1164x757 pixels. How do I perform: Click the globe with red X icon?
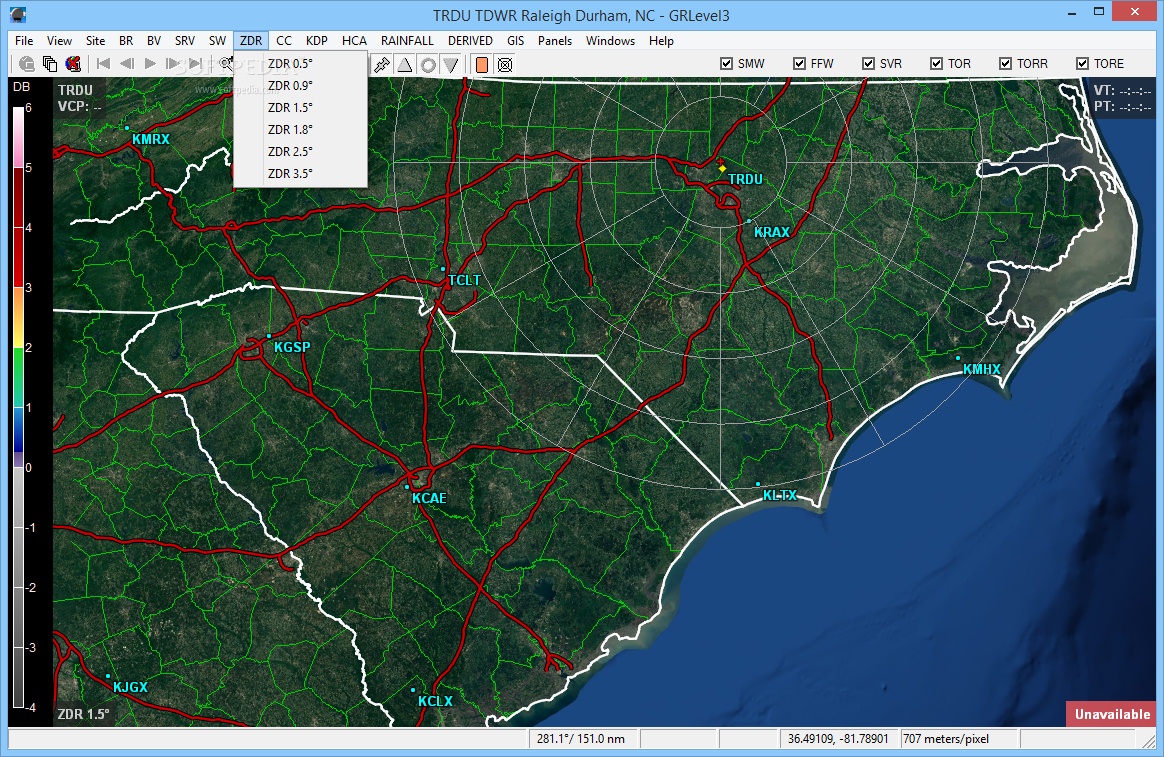pos(73,64)
